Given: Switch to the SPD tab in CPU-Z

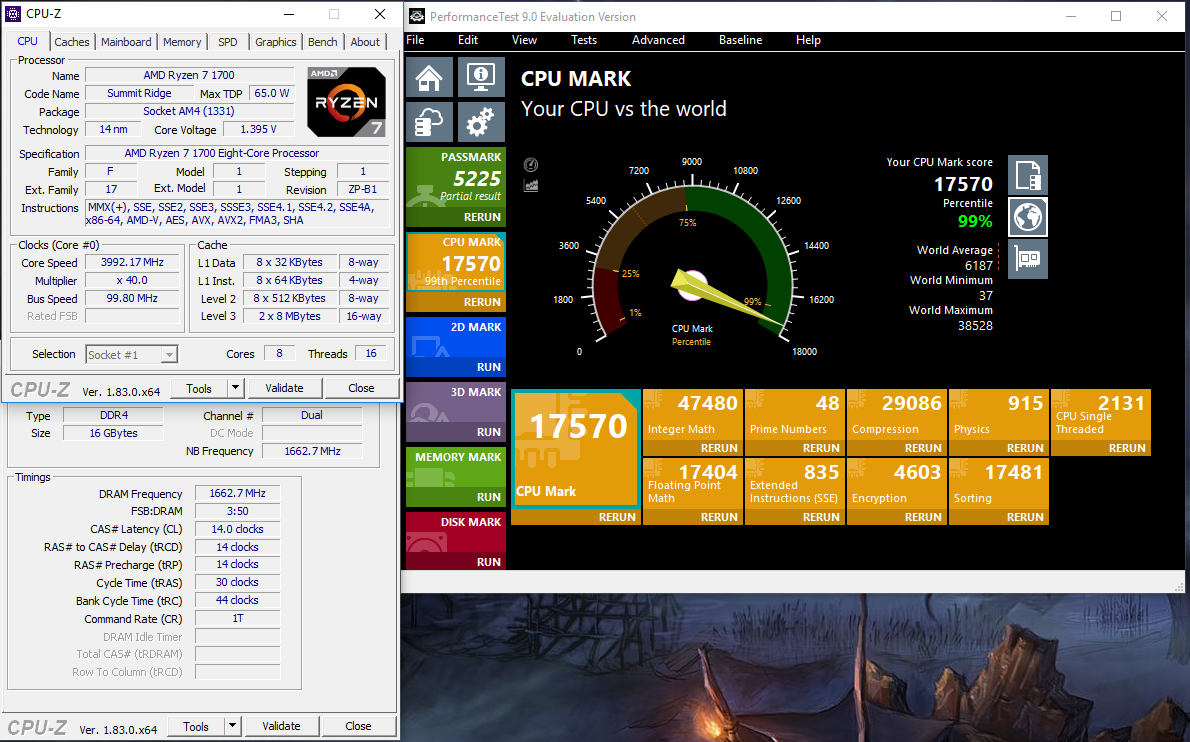Looking at the screenshot, I should 228,42.
